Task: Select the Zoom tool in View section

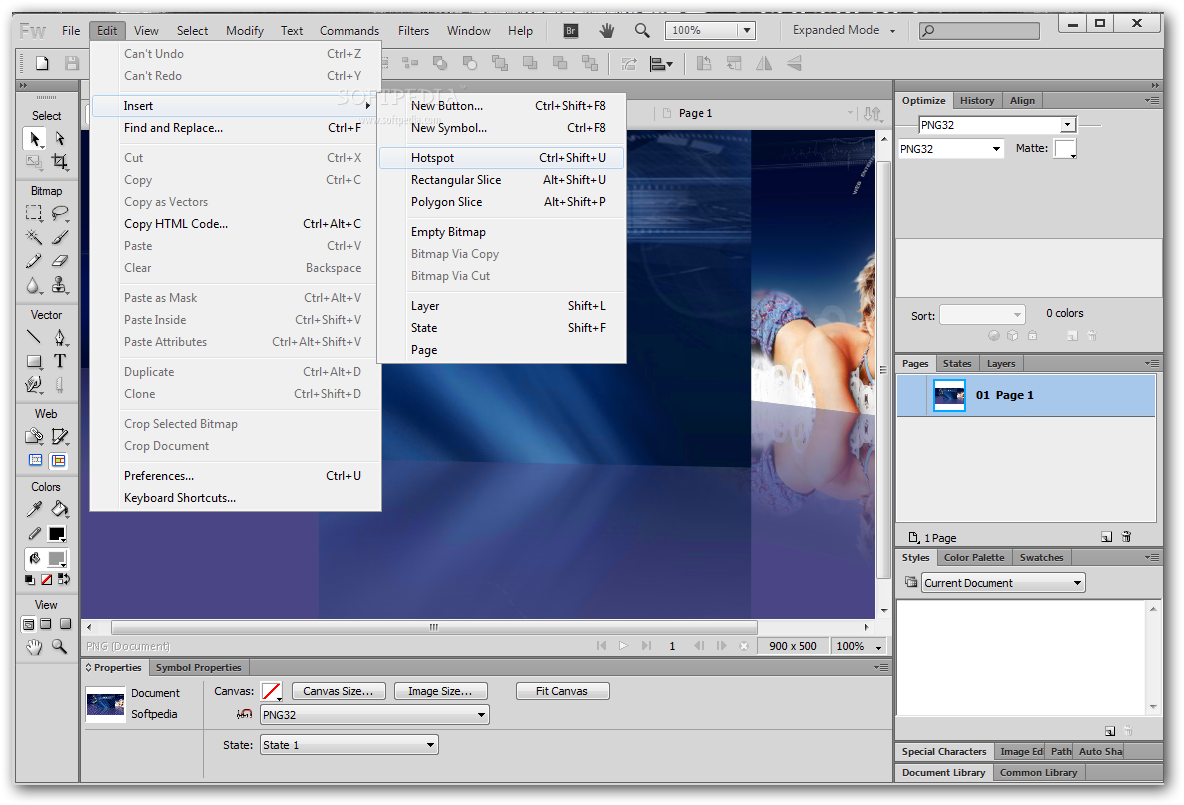Action: click(x=60, y=647)
